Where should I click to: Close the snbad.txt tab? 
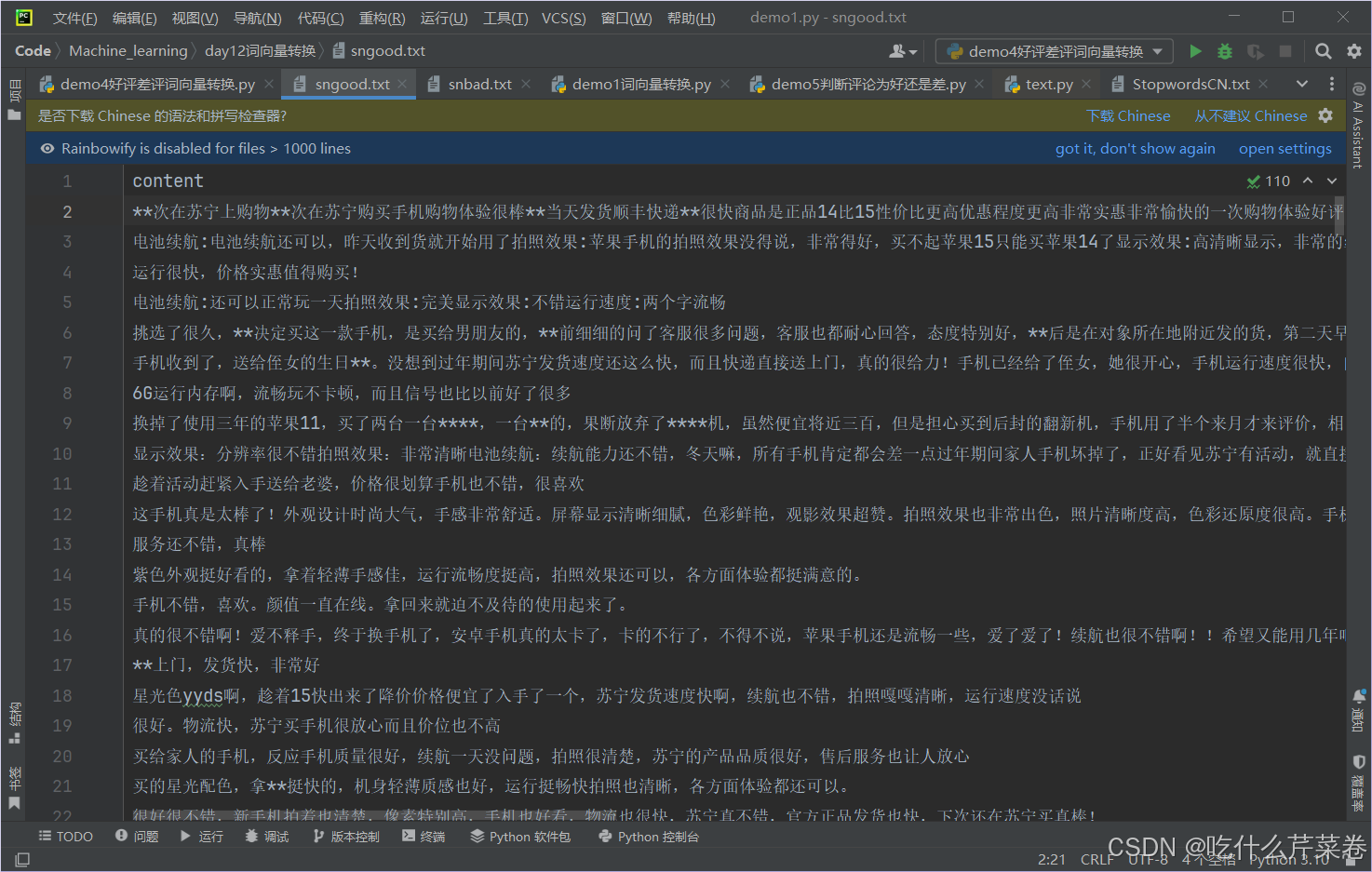coord(526,84)
